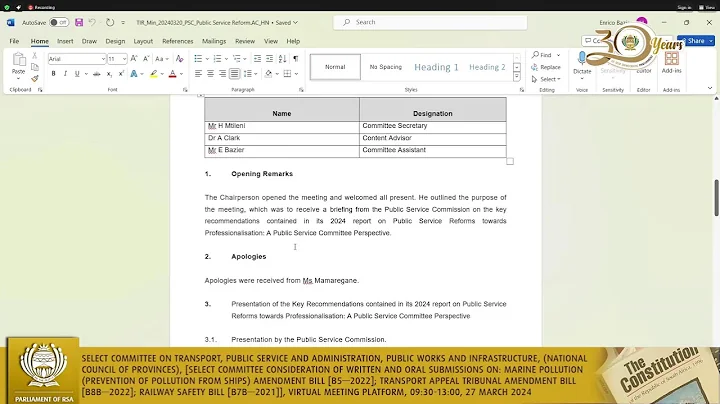Sort paragraph text A to Z

[282, 59]
